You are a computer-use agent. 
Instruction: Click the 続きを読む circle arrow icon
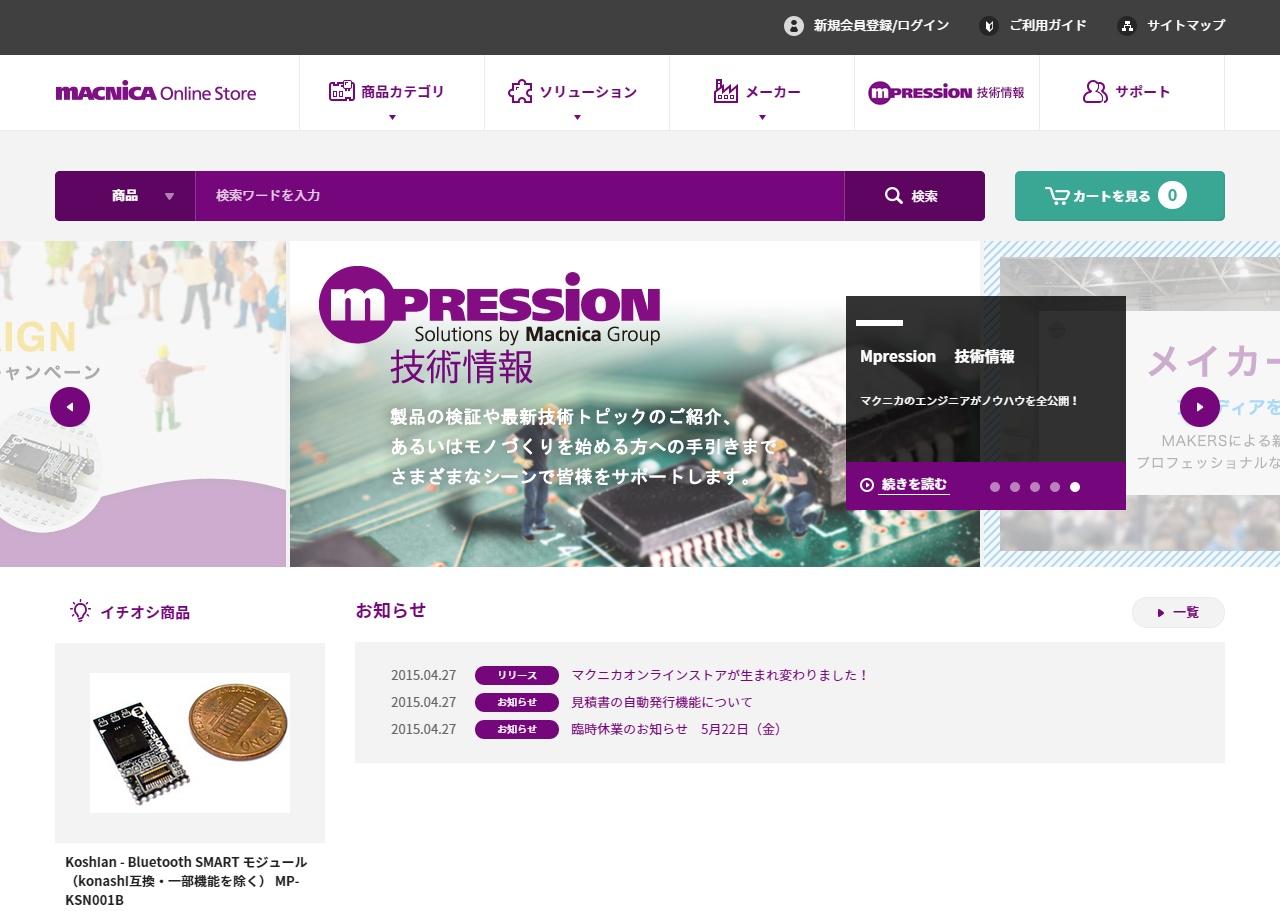[x=867, y=485]
